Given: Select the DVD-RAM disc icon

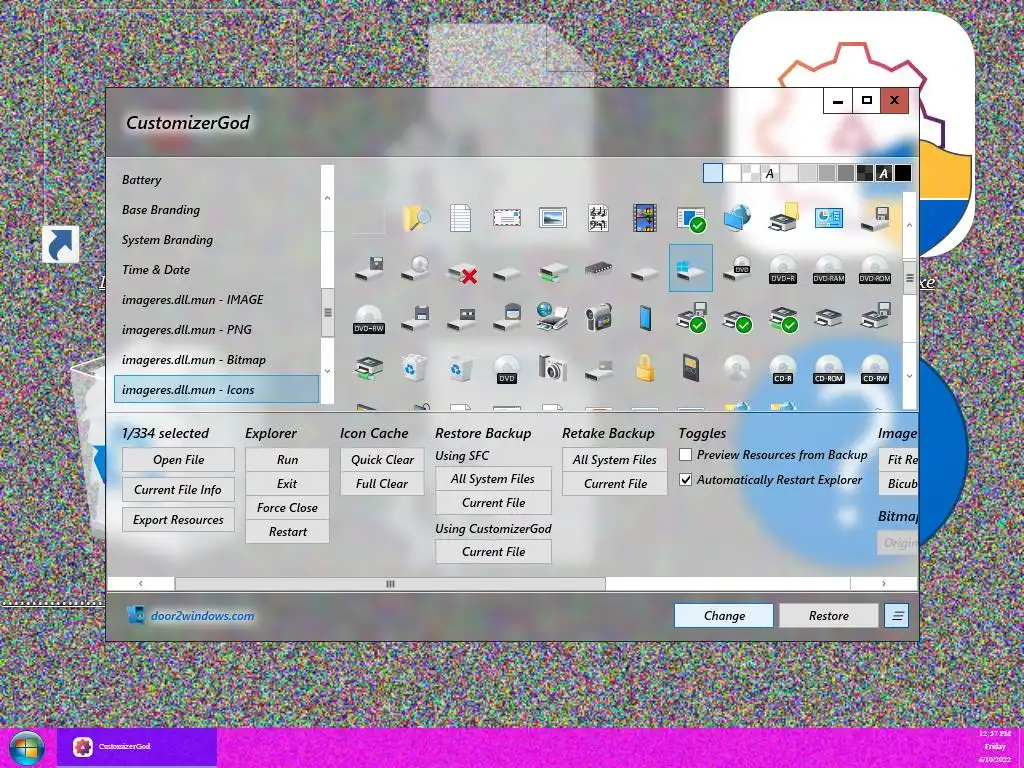Looking at the screenshot, I should pyautogui.click(x=829, y=268).
